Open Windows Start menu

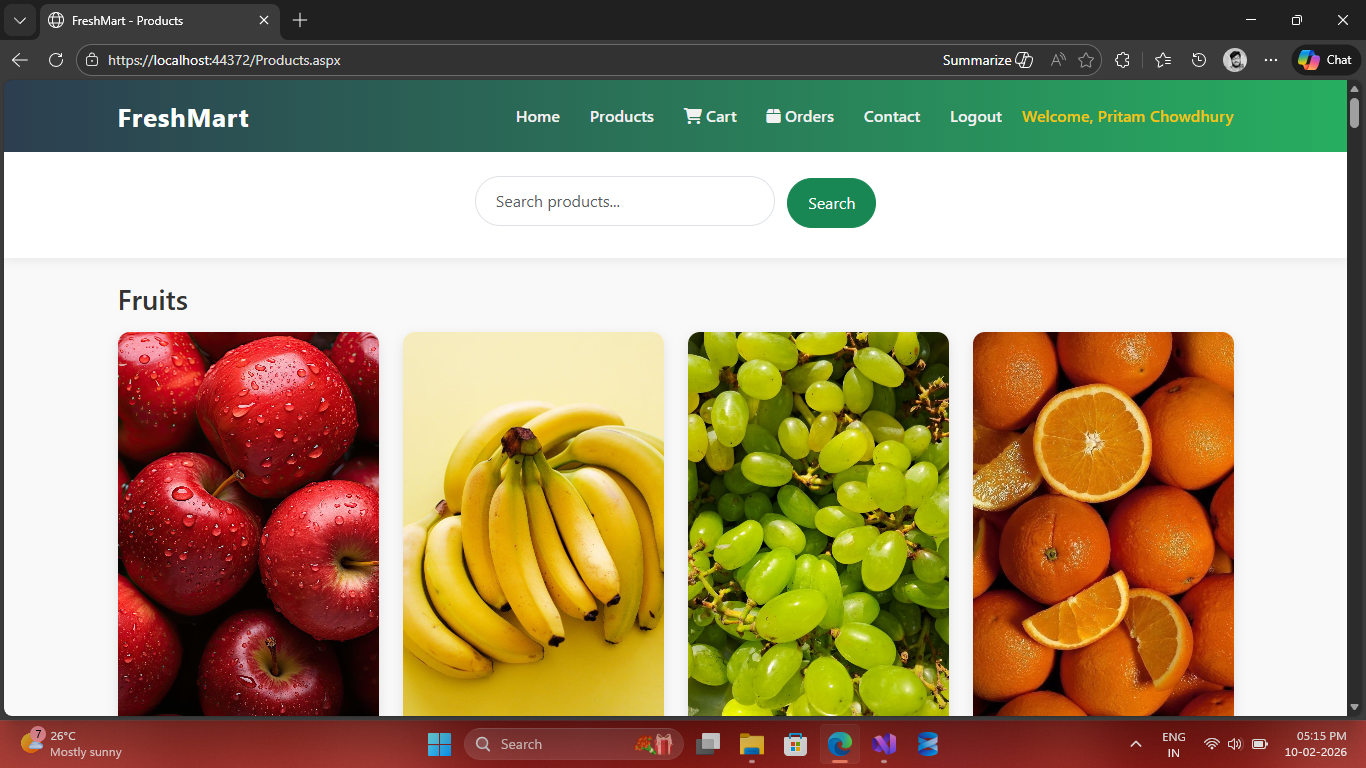(439, 744)
